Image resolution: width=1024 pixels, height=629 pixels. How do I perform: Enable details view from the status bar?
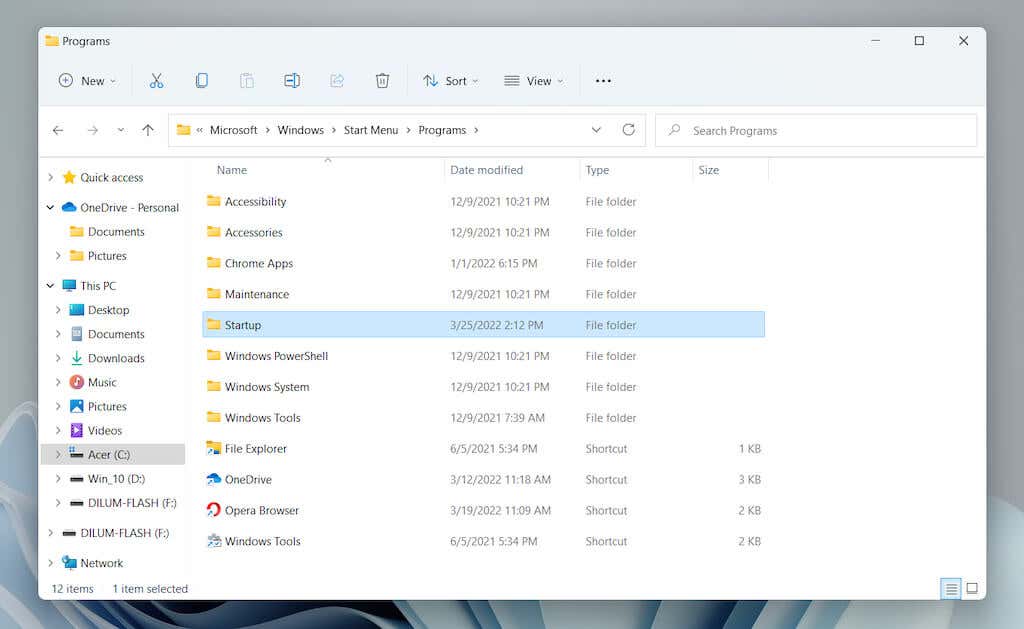pos(949,589)
